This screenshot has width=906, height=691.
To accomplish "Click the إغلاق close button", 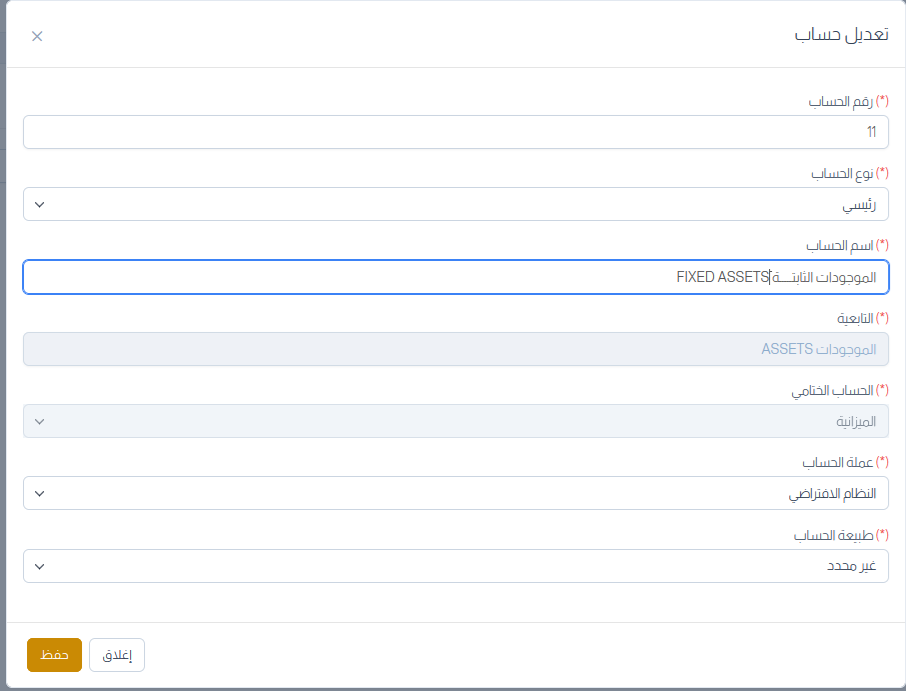I will pos(117,655).
